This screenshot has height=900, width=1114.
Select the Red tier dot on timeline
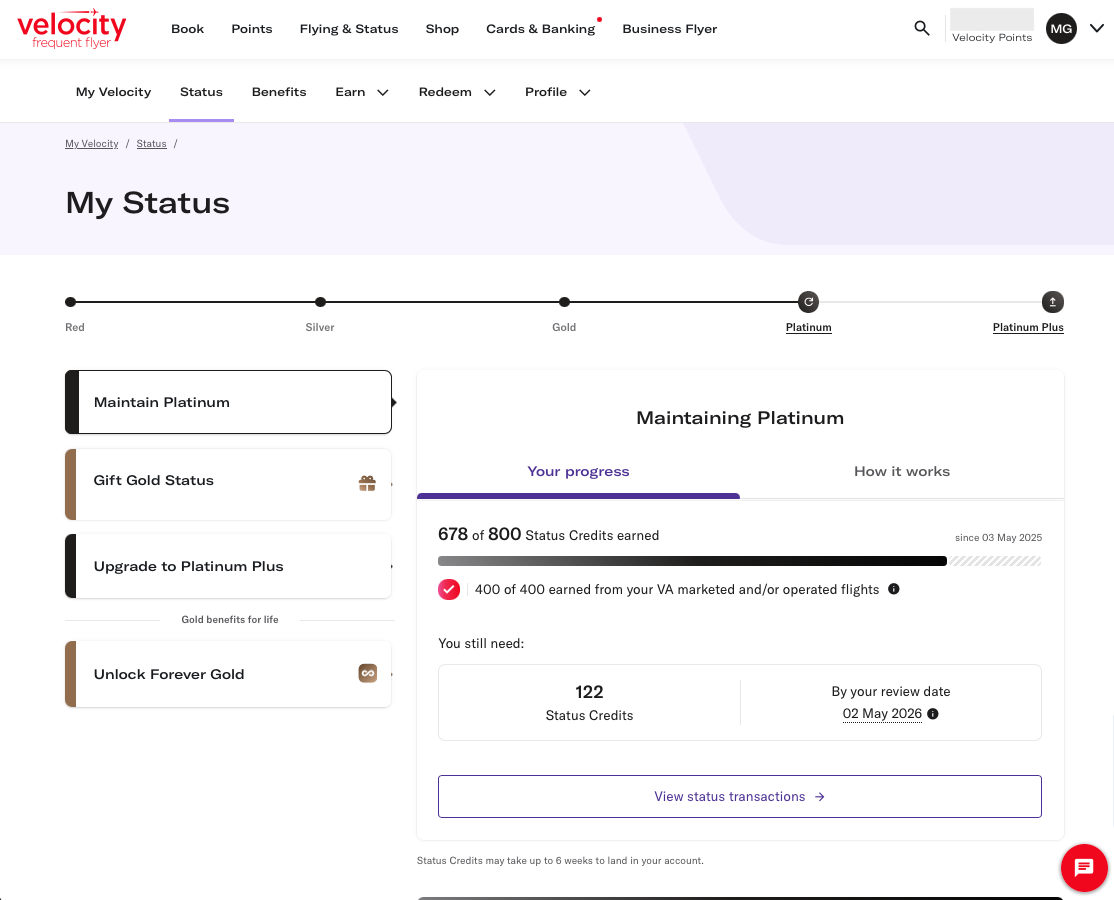click(70, 302)
